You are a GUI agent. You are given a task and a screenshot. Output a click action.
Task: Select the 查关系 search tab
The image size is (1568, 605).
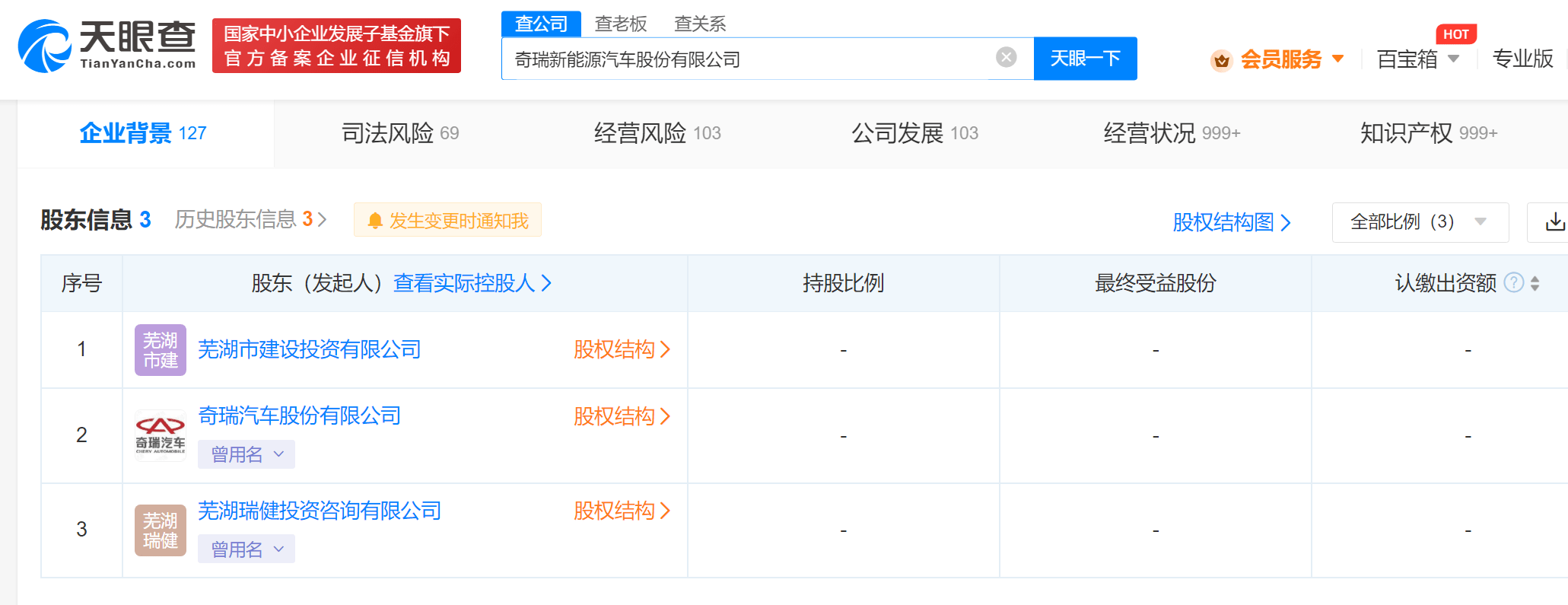pyautogui.click(x=700, y=24)
